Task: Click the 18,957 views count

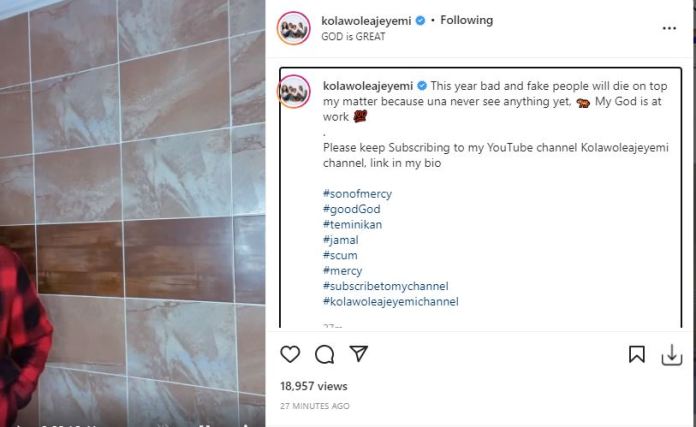Action: pyautogui.click(x=314, y=386)
